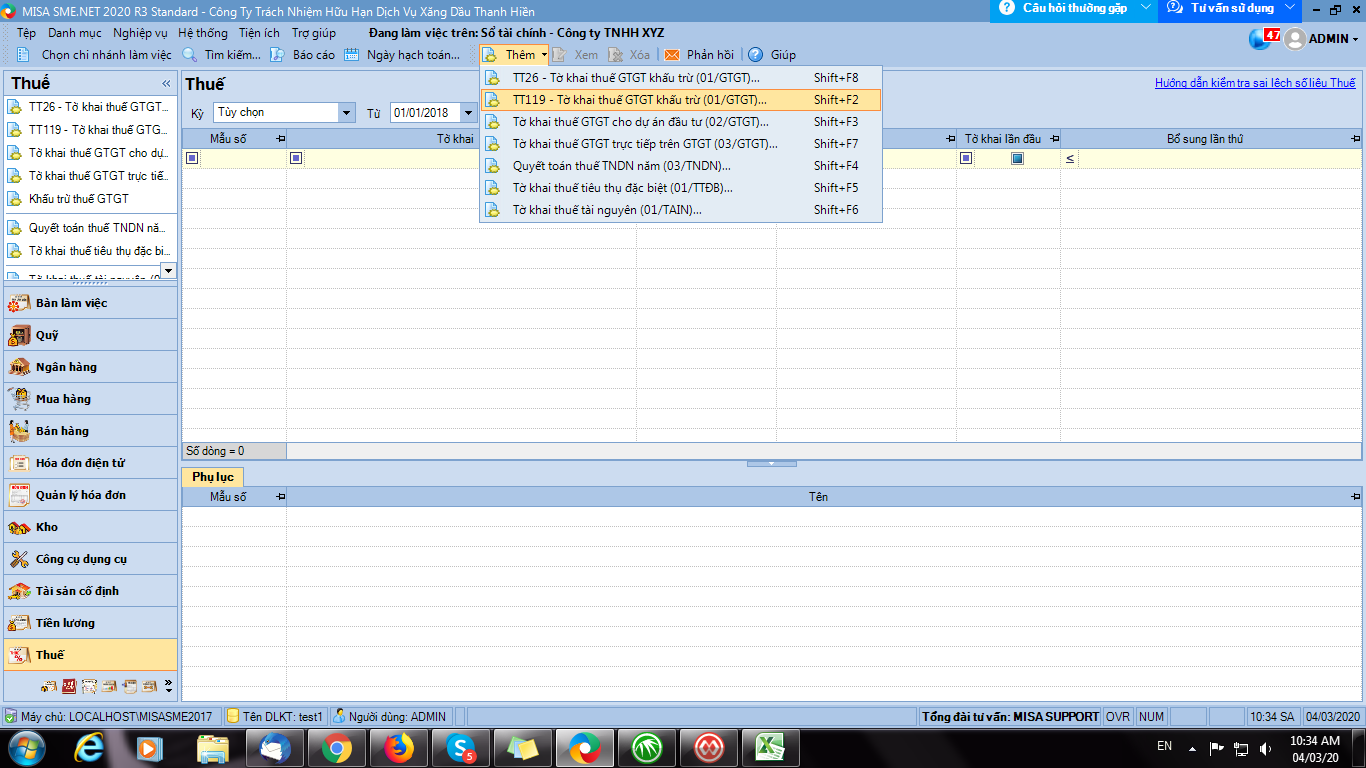The image size is (1366, 768).
Task: Choose Tờ khai thuế tiêu thụ đặc biệt (01/TTĐB) menu entry
Action: (681, 188)
